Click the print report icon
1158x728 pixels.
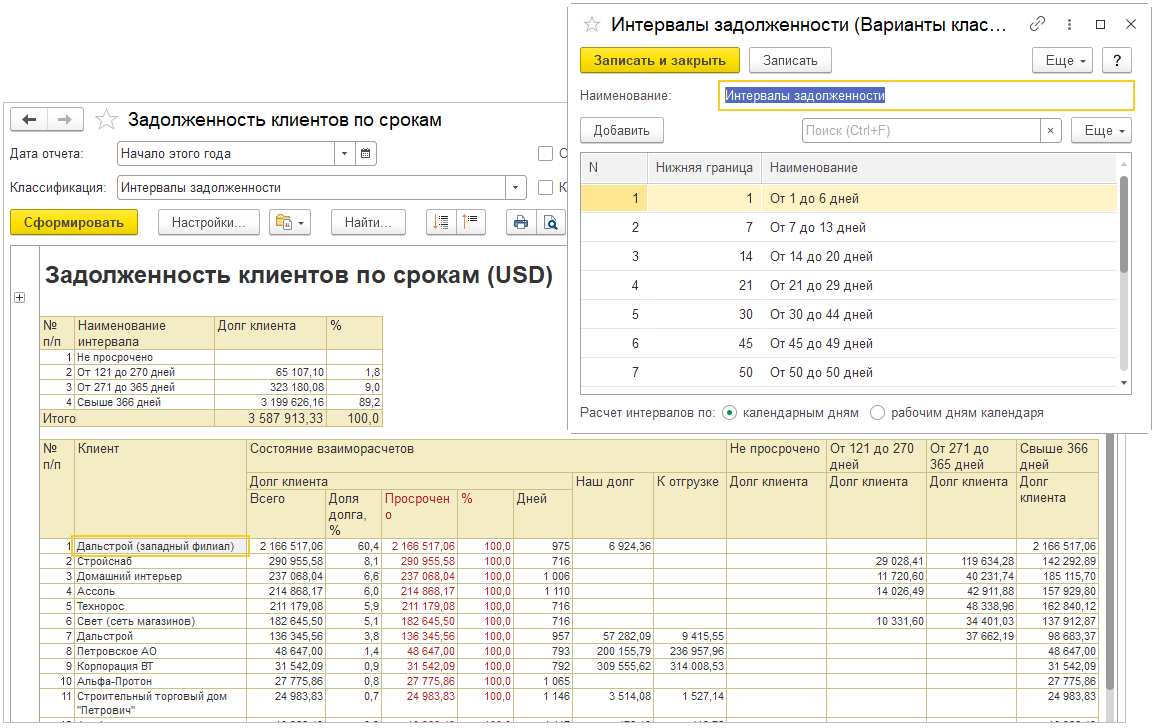pos(520,222)
